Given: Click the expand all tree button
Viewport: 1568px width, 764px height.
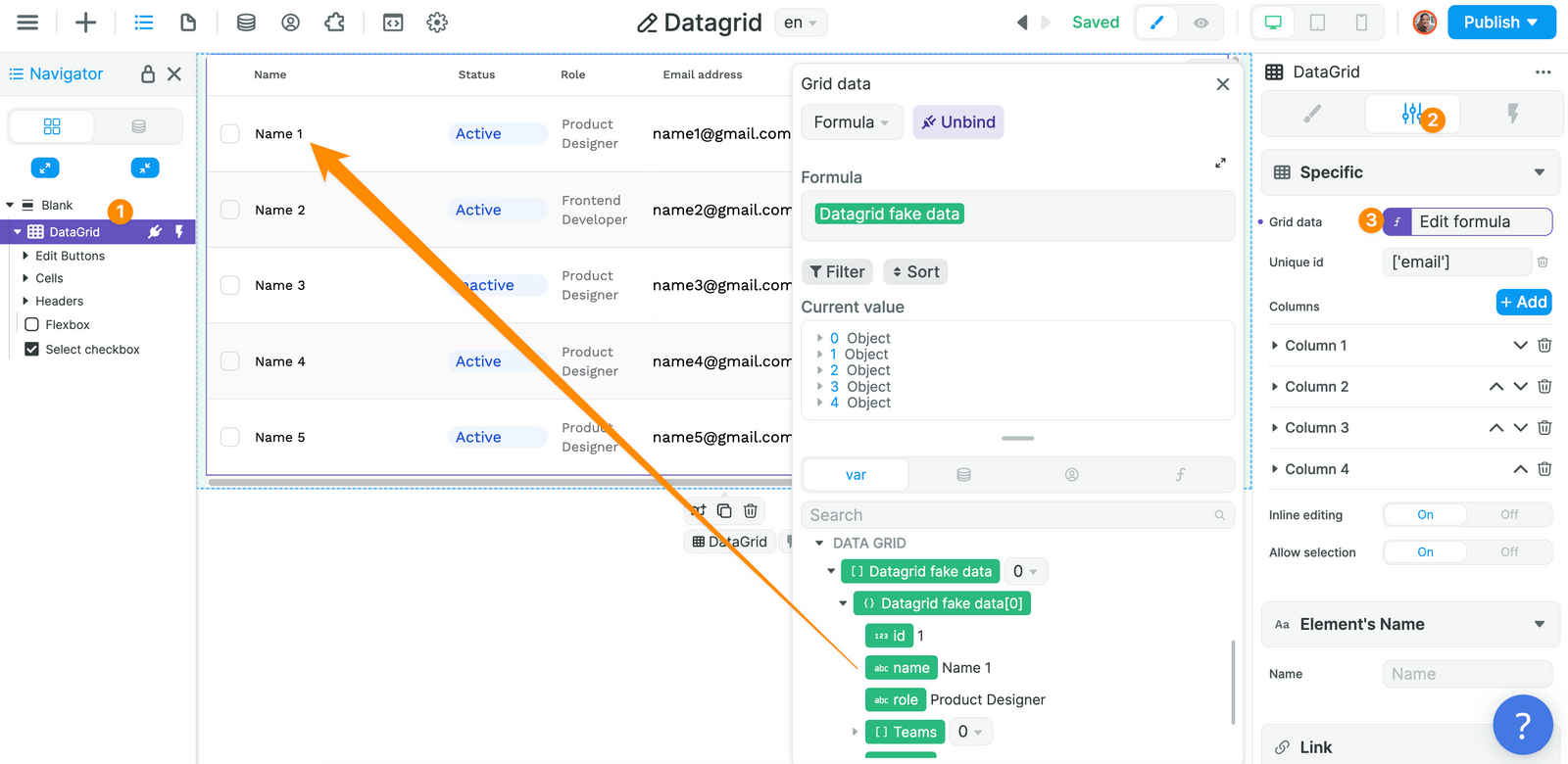Looking at the screenshot, I should tap(45, 167).
